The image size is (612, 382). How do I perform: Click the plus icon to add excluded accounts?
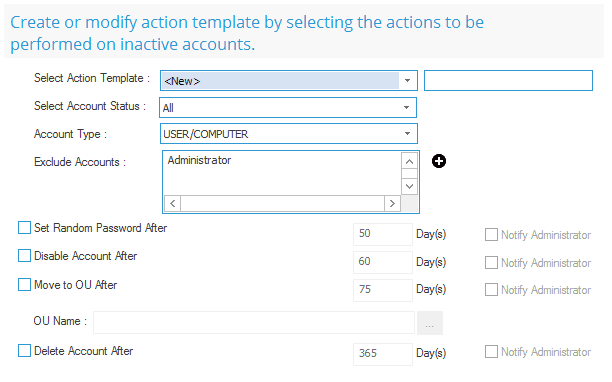[439, 161]
